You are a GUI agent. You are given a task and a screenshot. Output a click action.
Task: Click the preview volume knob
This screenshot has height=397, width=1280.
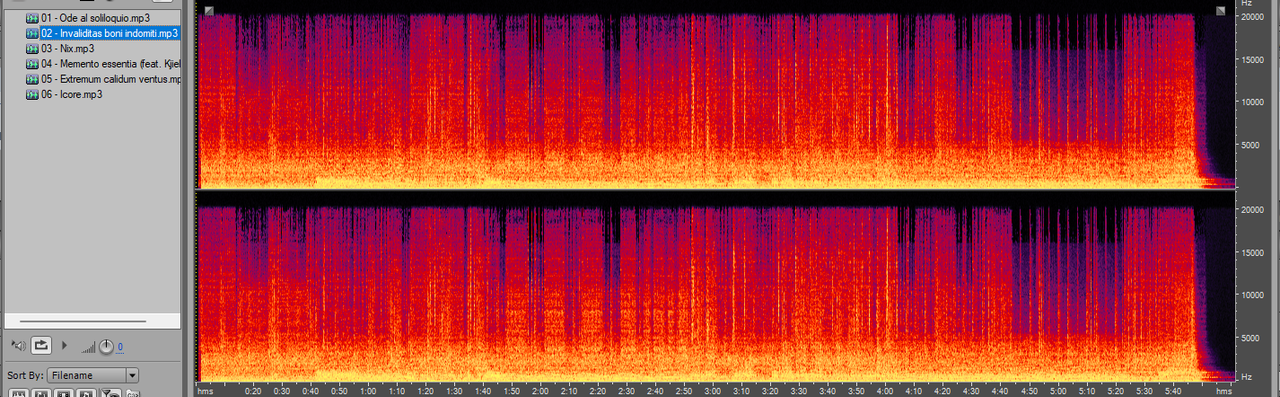coord(106,346)
